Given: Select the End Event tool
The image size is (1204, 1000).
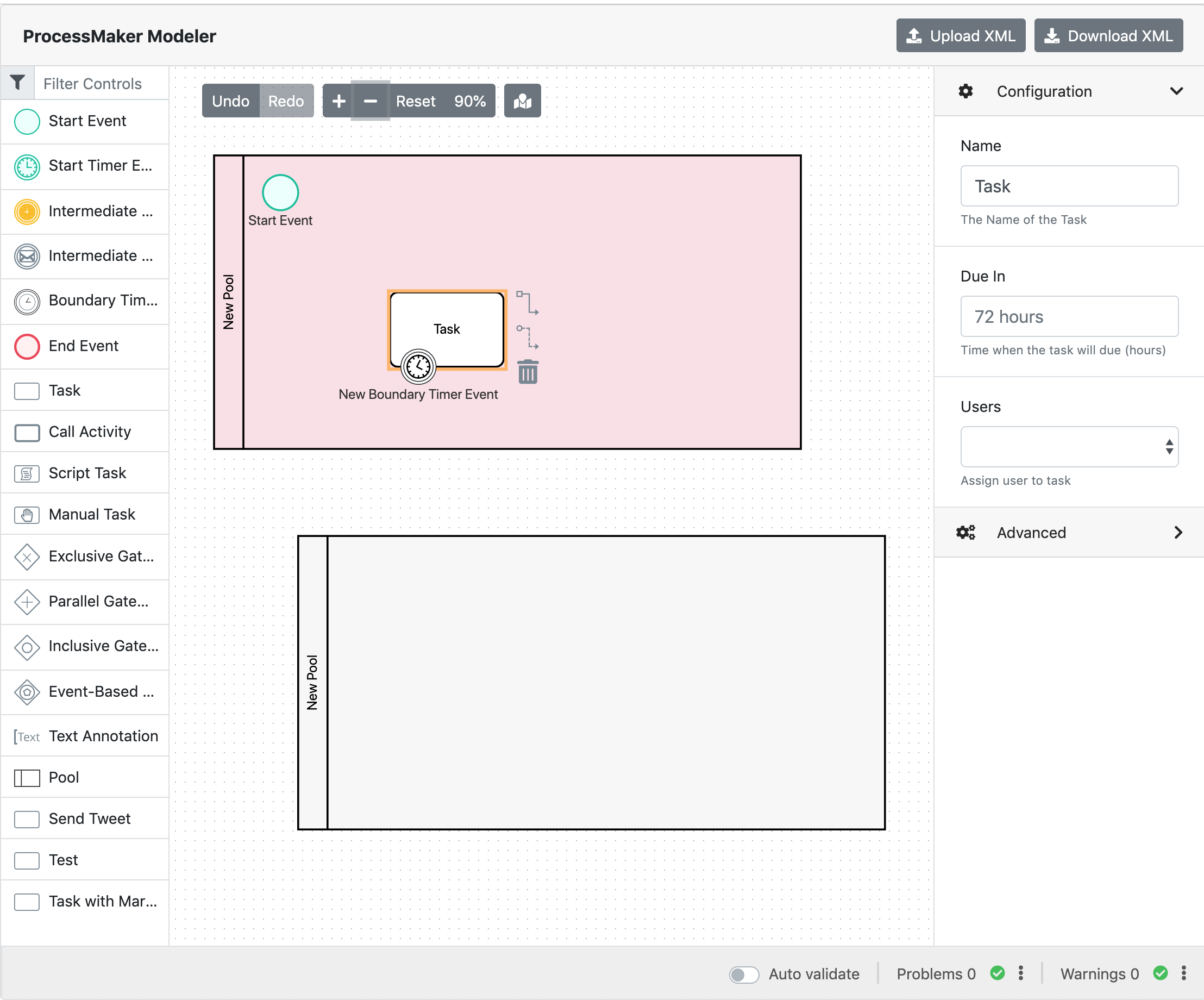Looking at the screenshot, I should [84, 346].
